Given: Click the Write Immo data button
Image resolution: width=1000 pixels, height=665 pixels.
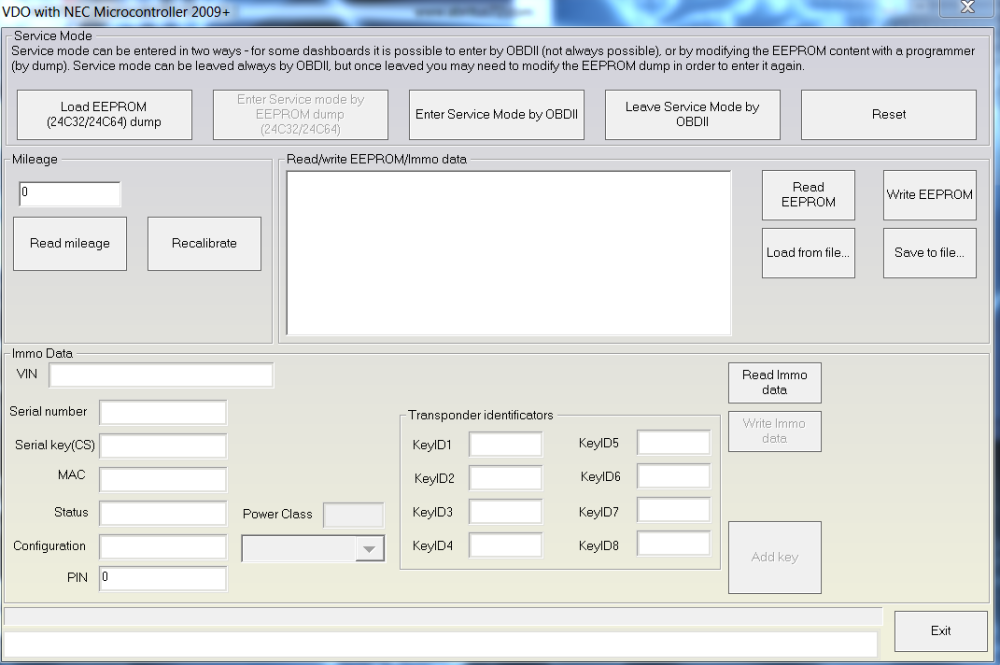Looking at the screenshot, I should coord(774,431).
